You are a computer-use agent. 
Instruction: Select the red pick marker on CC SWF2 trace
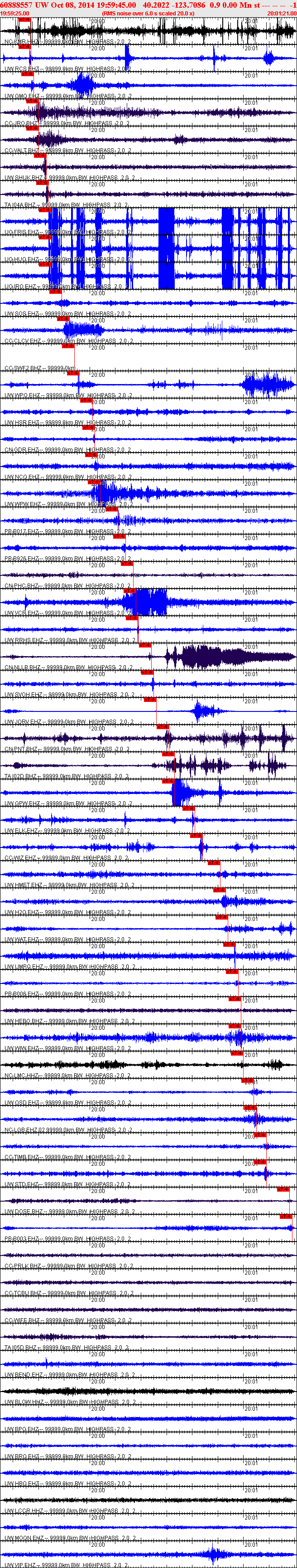(68, 346)
